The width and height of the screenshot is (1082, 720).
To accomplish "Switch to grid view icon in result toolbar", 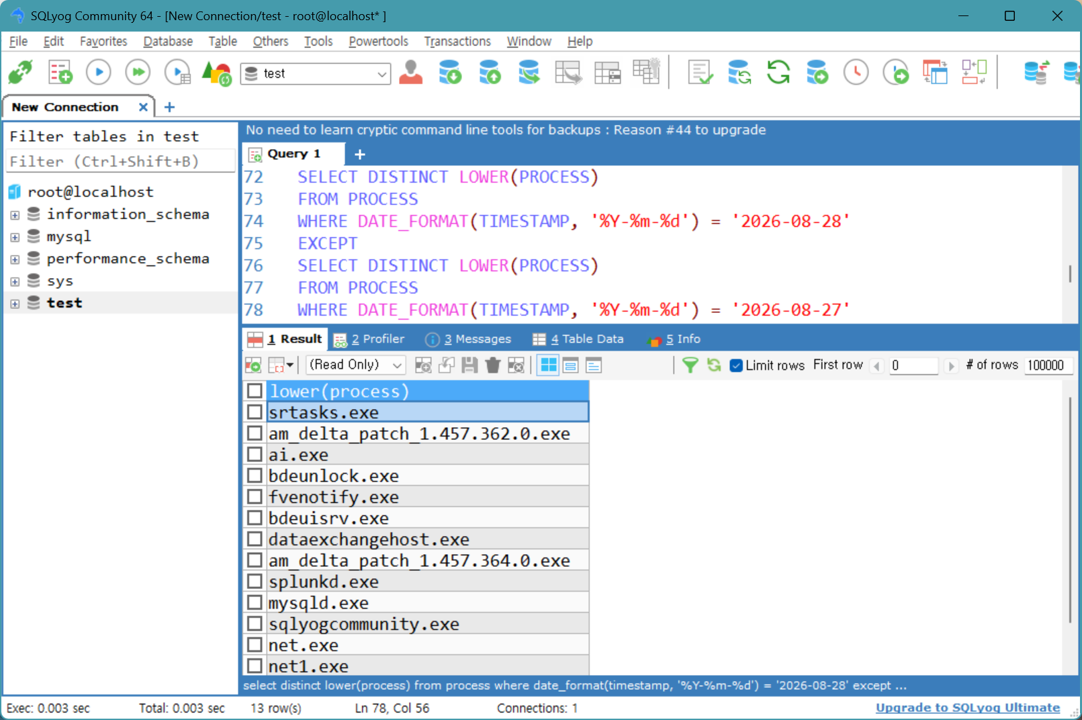I will click(549, 364).
